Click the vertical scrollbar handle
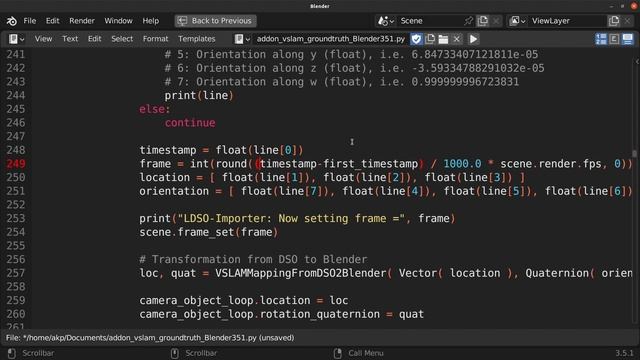Screen dimensions: 640x360 pyautogui.click(x=634, y=153)
